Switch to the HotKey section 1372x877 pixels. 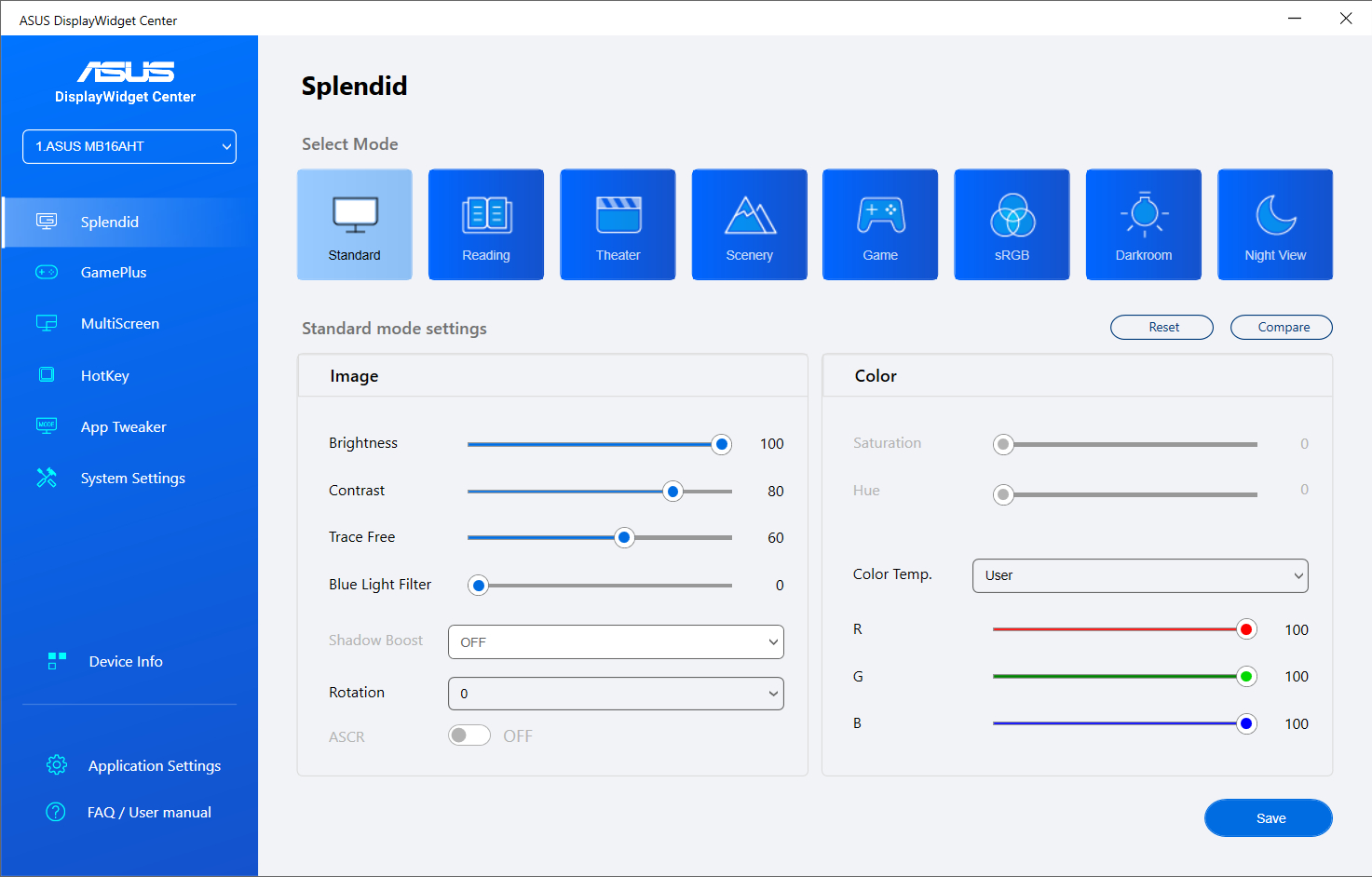click(x=105, y=375)
